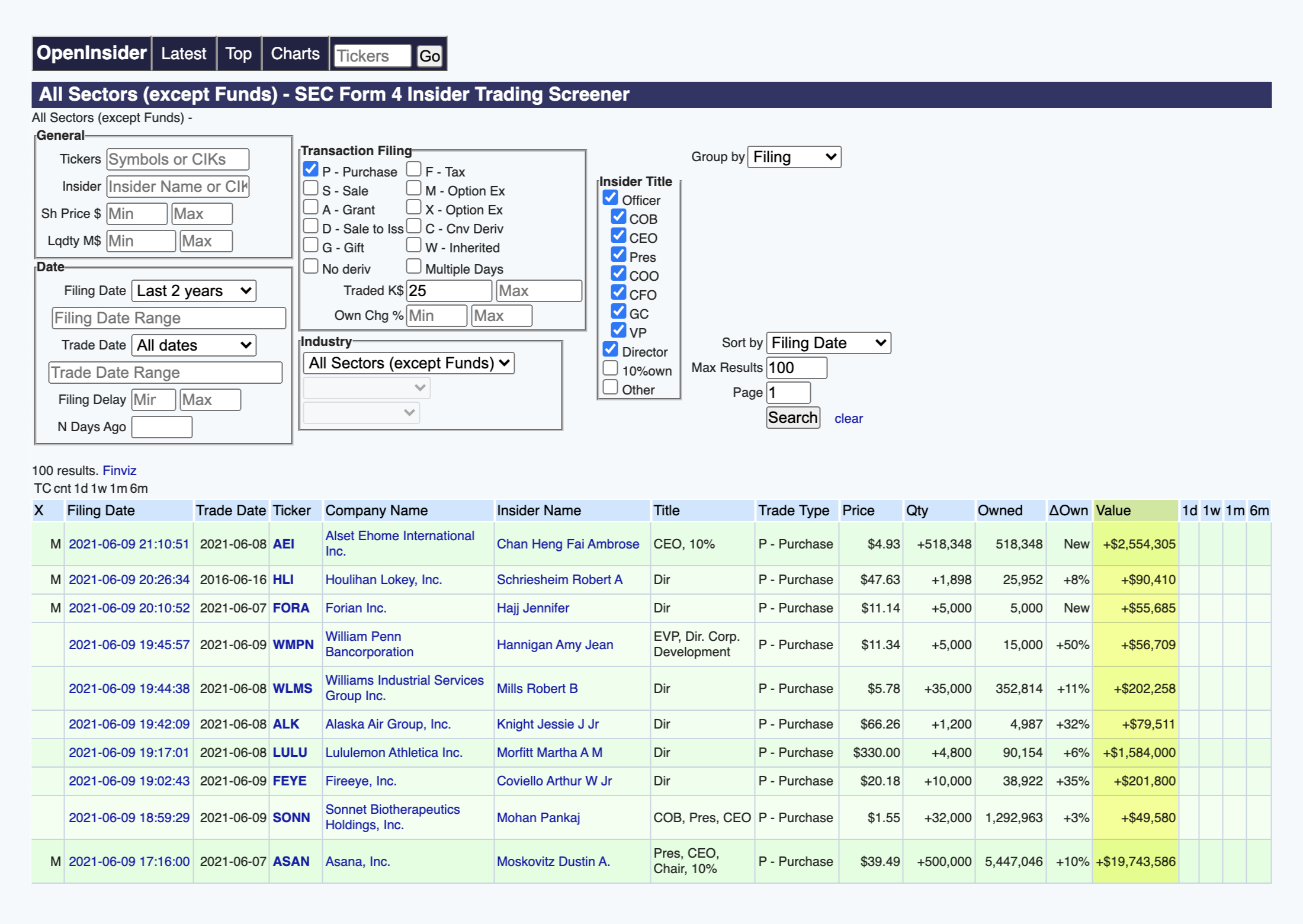
Task: Click the Lqdty M$ Min field
Action: click(141, 241)
